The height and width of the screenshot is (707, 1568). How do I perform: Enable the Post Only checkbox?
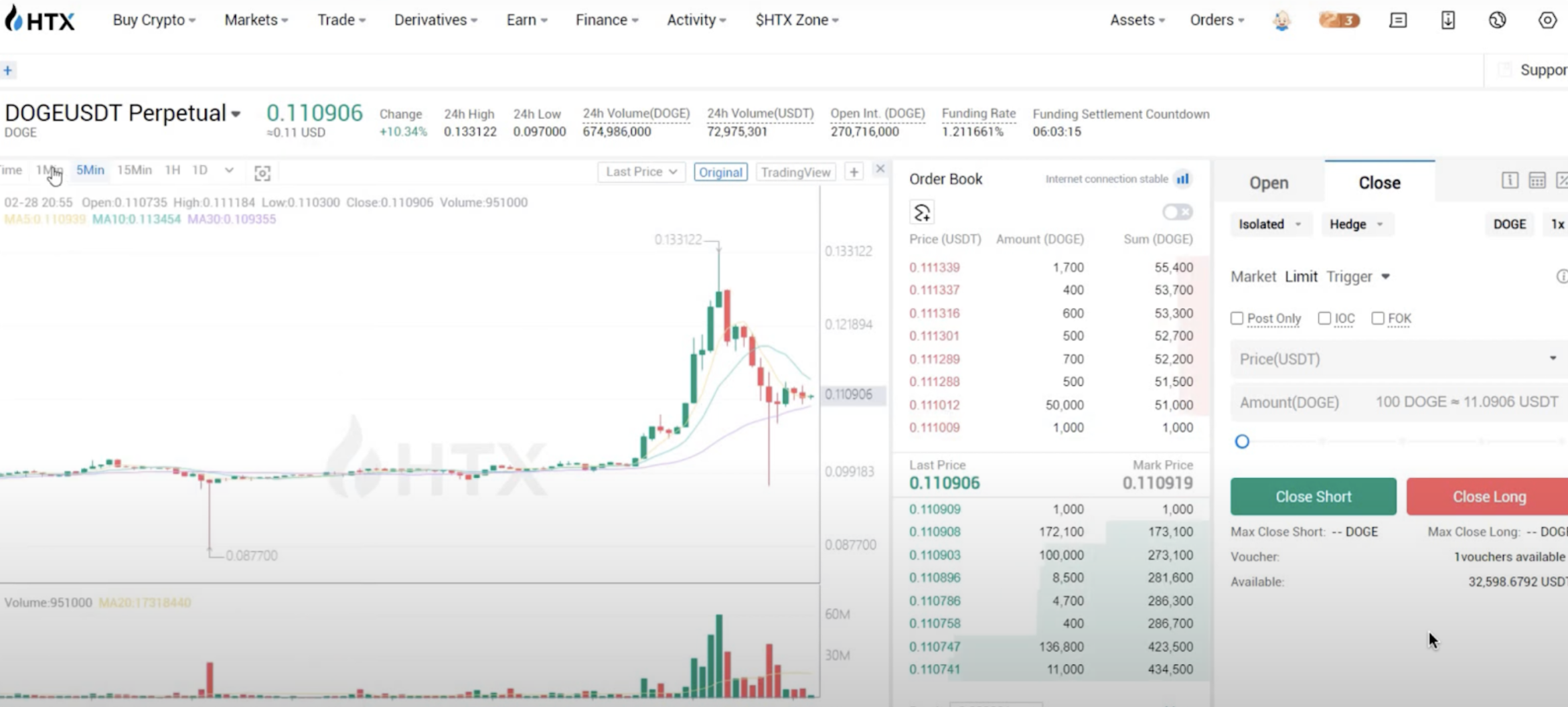click(x=1237, y=319)
